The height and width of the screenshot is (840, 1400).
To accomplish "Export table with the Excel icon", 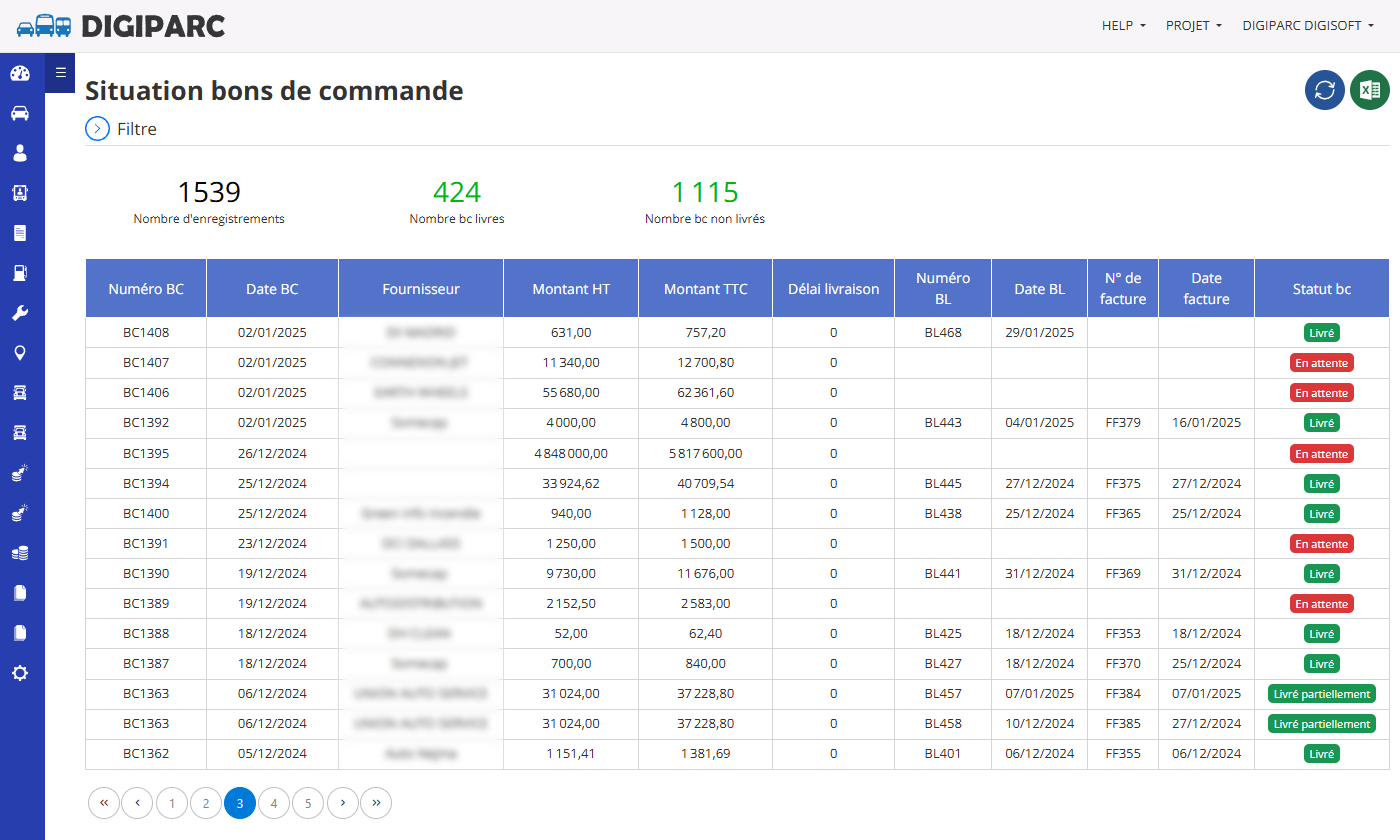I will 1370,90.
